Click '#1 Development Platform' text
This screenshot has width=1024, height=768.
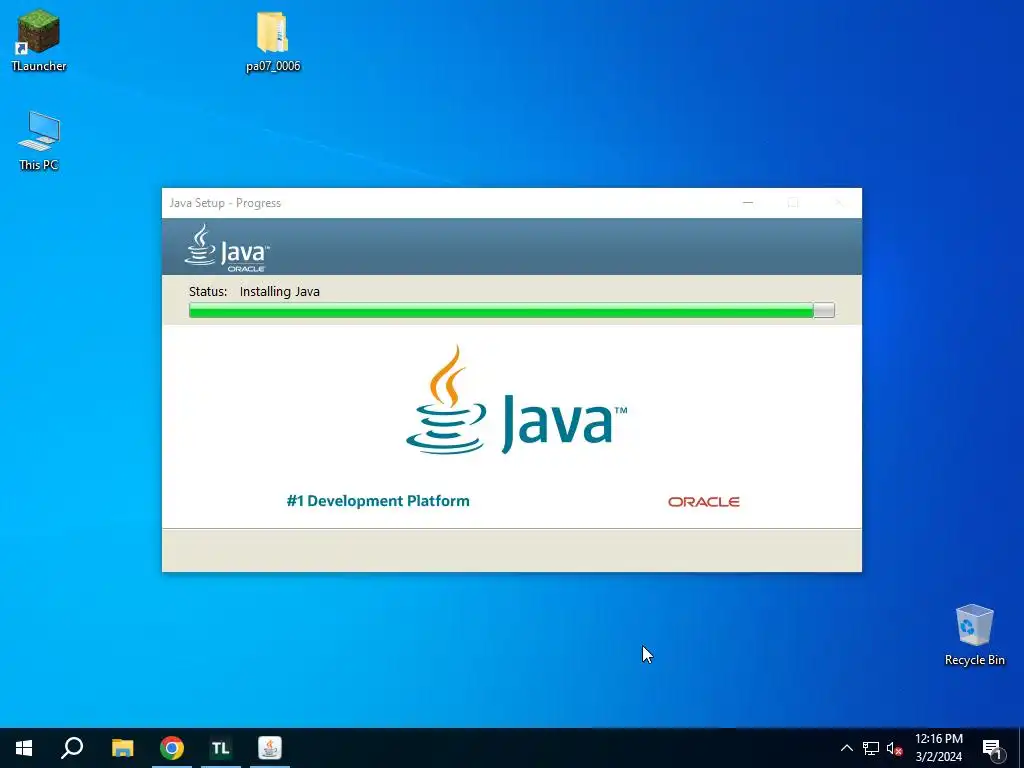pos(378,501)
